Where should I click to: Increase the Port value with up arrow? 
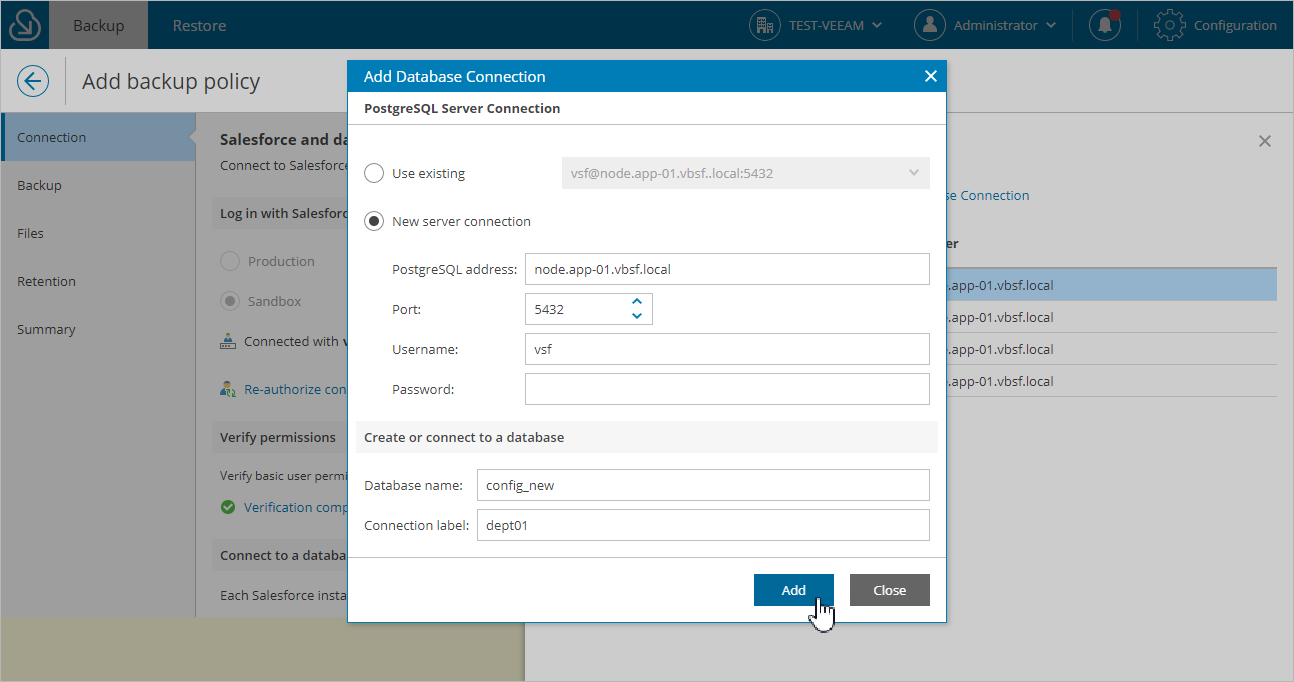click(637, 301)
